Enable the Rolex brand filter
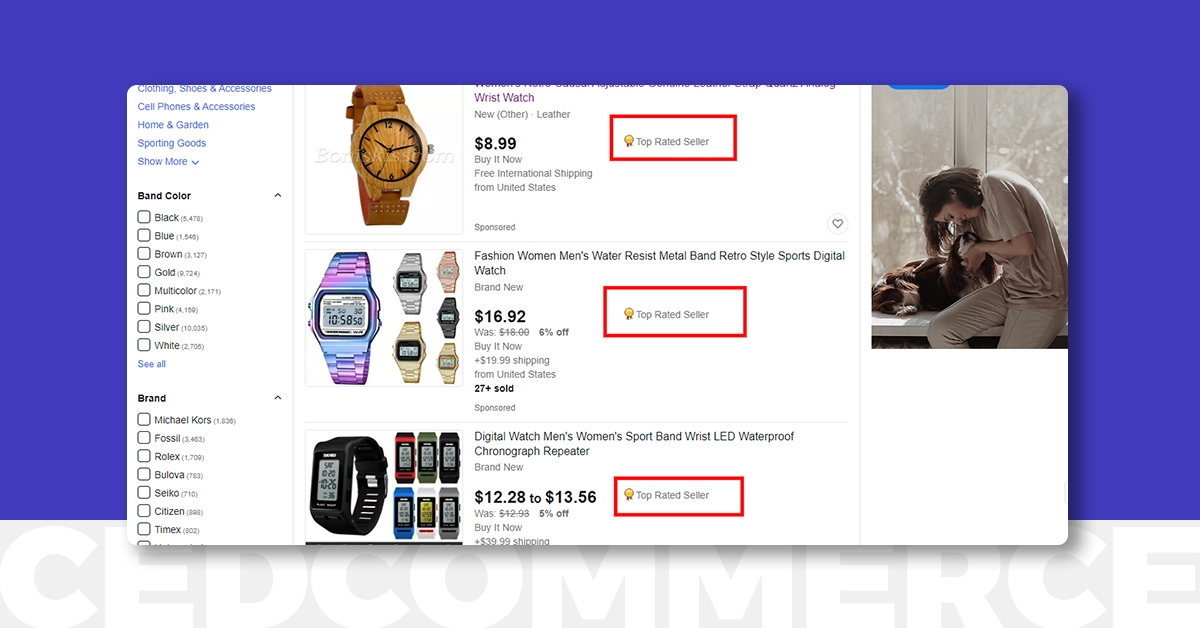 click(x=144, y=456)
